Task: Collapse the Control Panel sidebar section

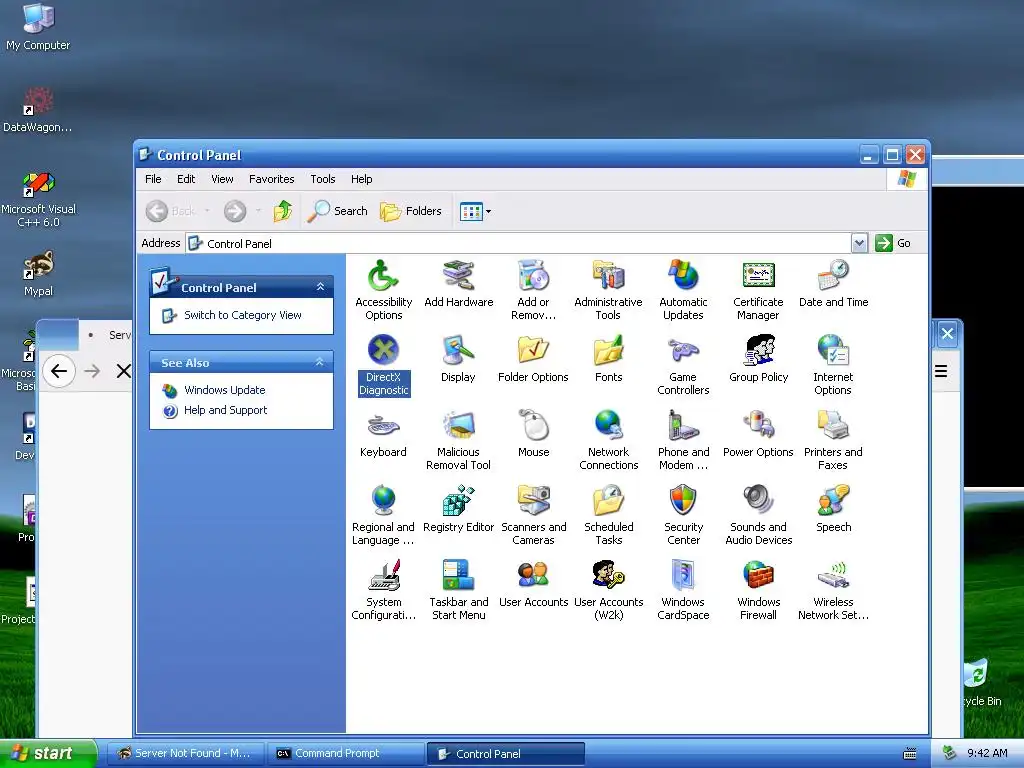Action: click(320, 287)
